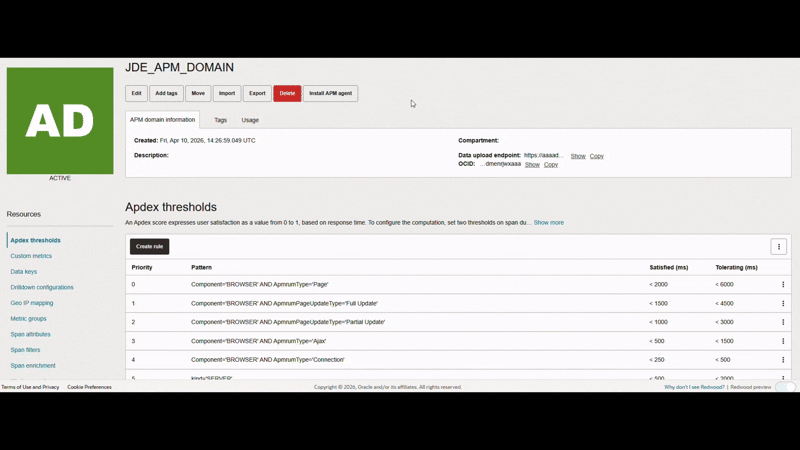Click Install APM agent button

click(x=331, y=93)
